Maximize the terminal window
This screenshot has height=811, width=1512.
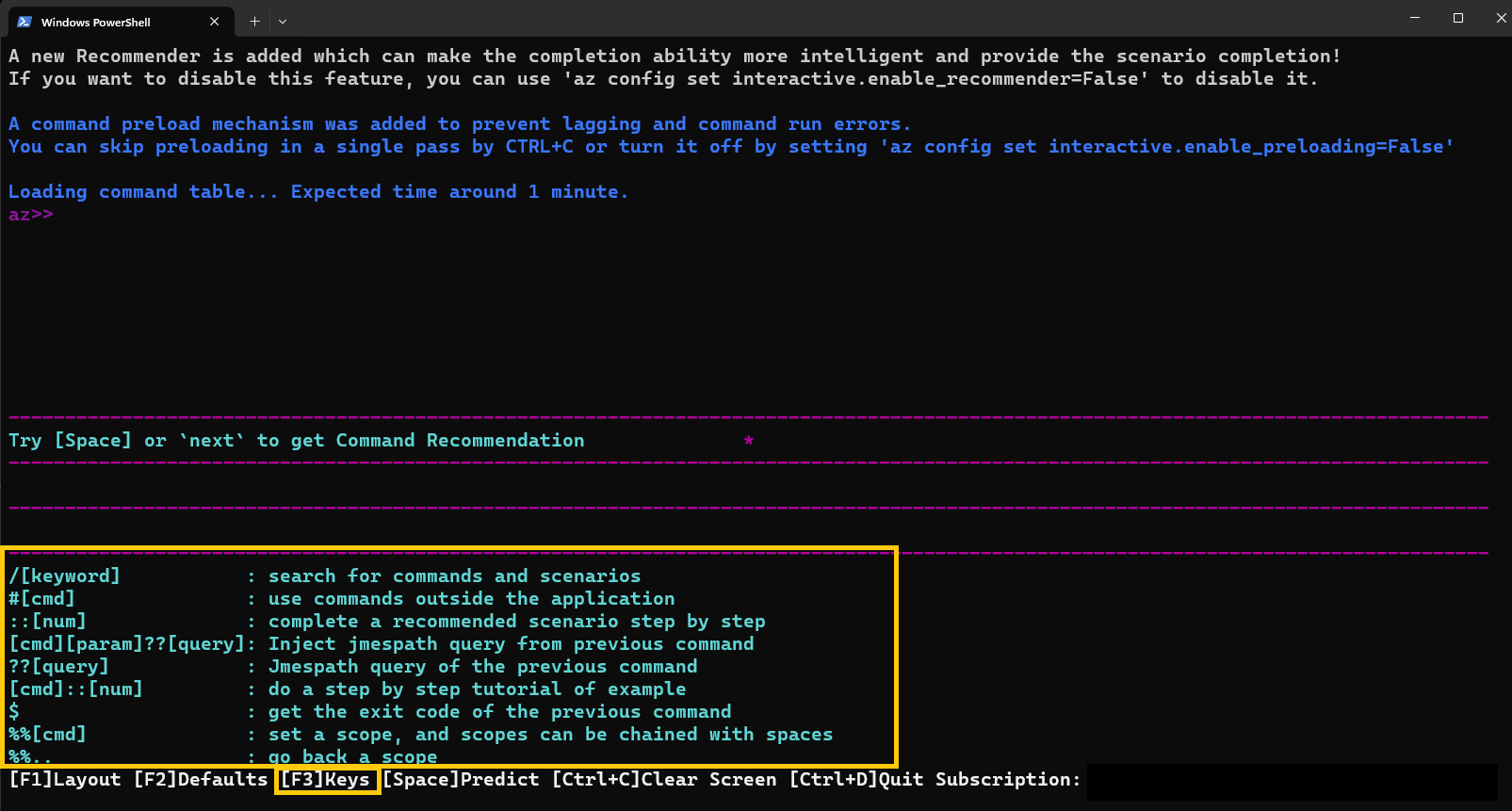point(1458,18)
